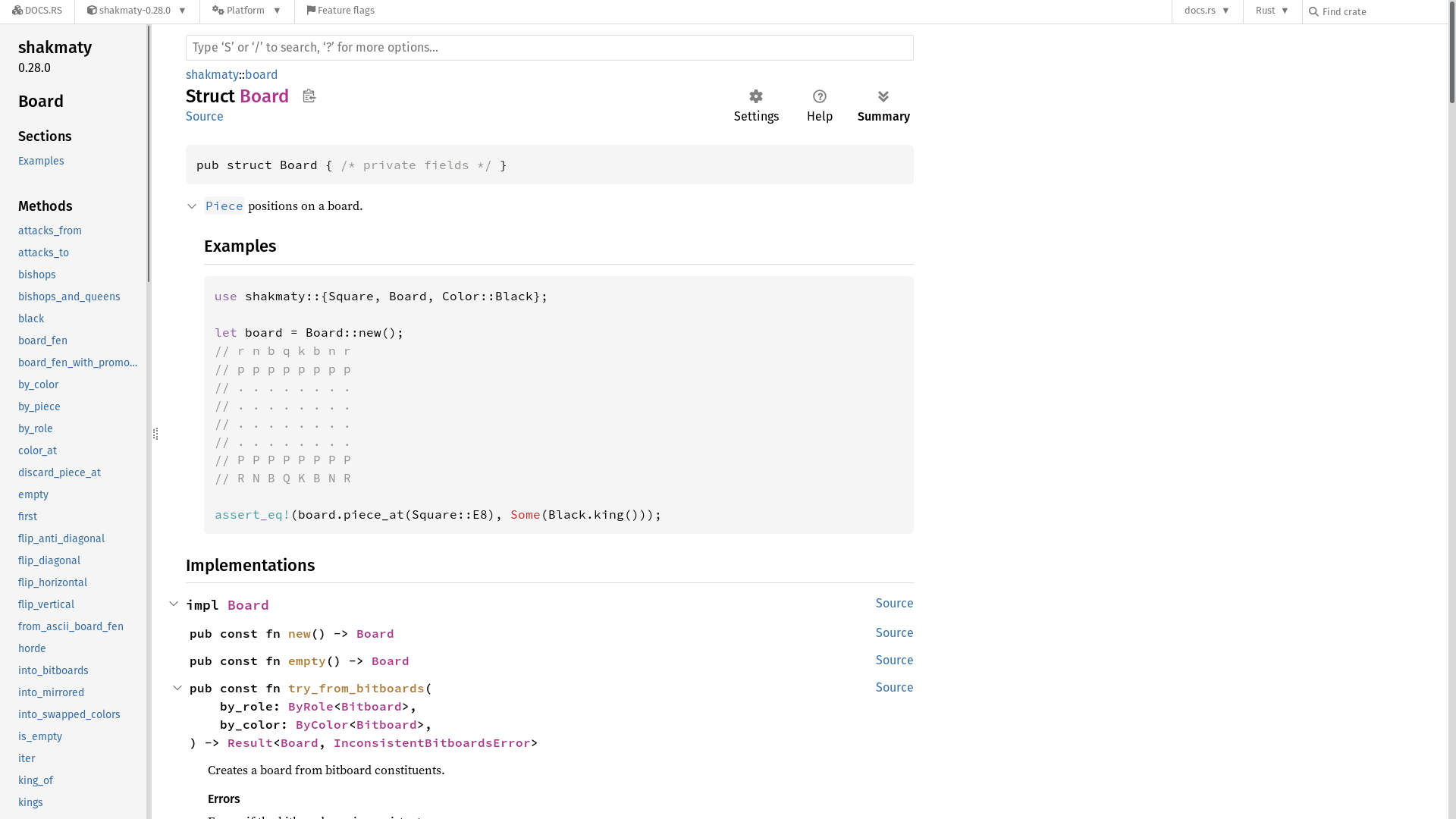Open the shakmaty crate title in sidebar
The width and height of the screenshot is (1456, 819).
(x=55, y=47)
